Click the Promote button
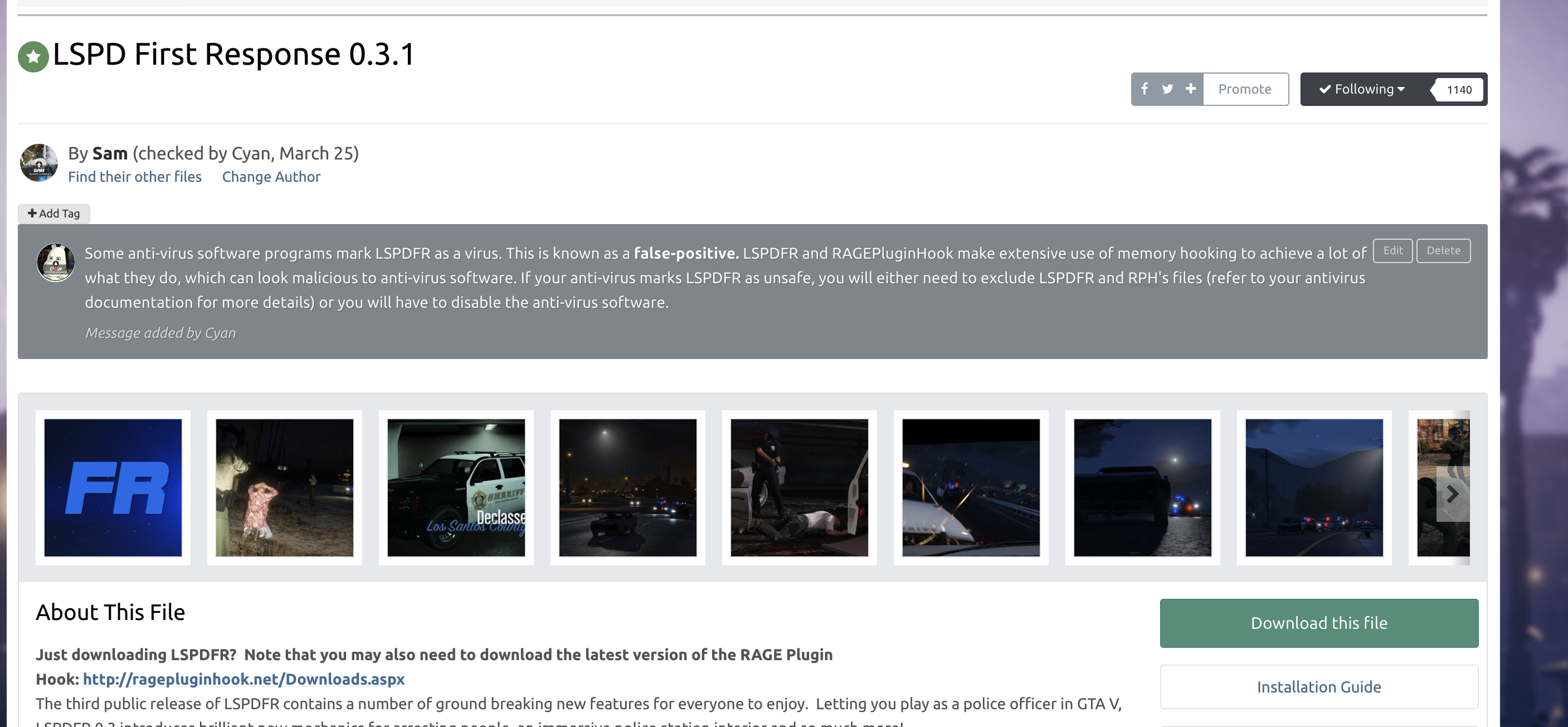Viewport: 1568px width, 727px height. 1245,89
